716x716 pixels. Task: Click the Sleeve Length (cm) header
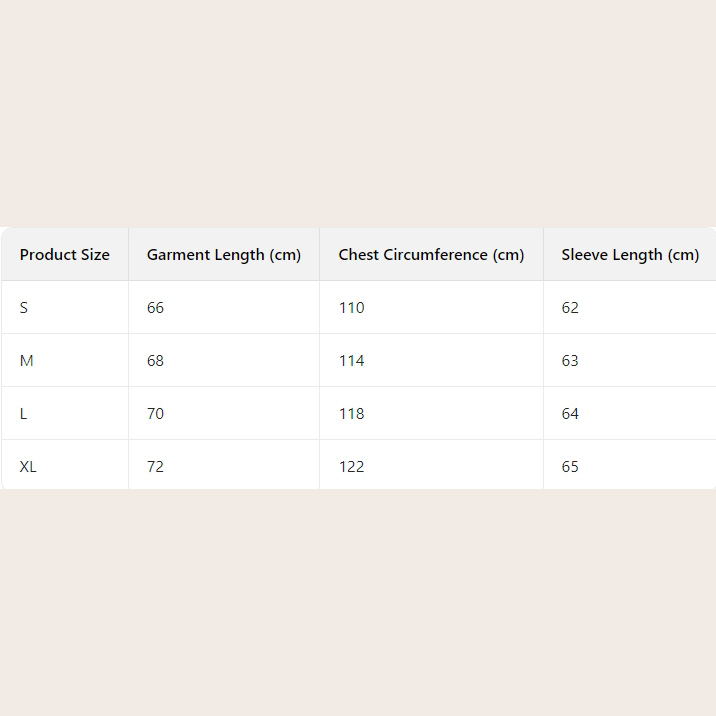click(x=630, y=255)
